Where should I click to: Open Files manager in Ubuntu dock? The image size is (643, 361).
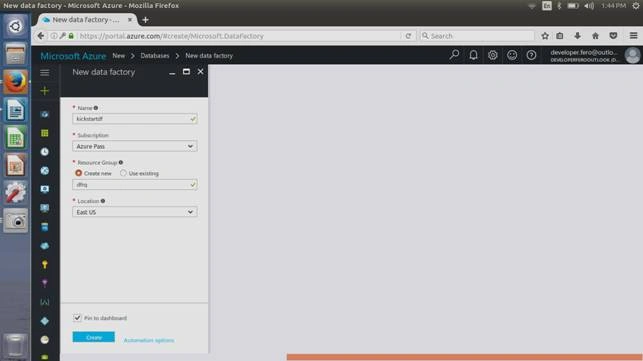click(x=15, y=54)
